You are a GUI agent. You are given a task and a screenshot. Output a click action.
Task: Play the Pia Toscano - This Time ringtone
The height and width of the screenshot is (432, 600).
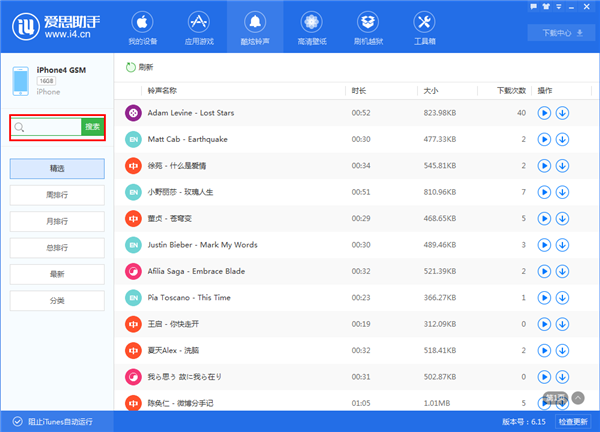click(544, 297)
